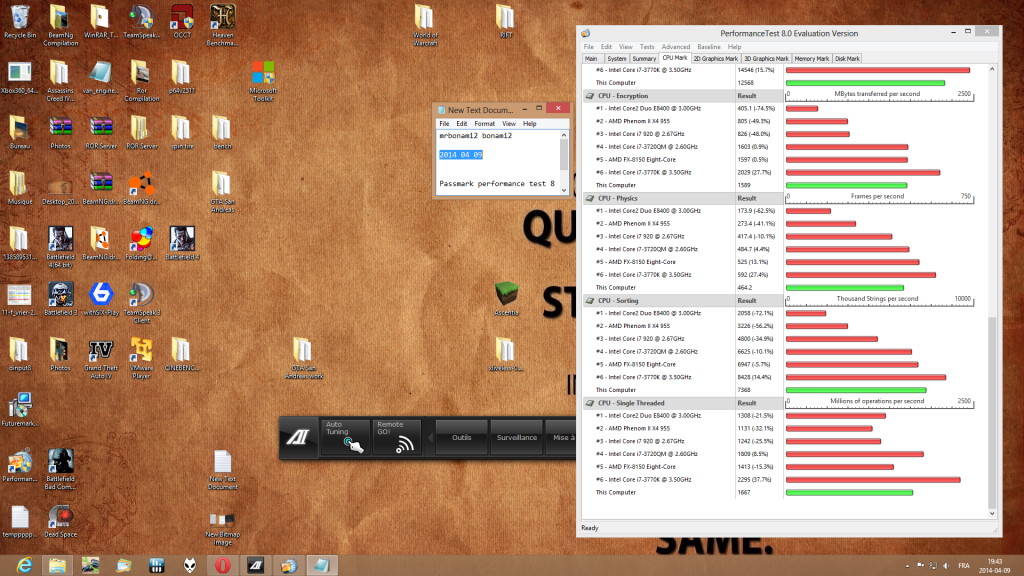Show hidden icons in the system tray

coord(907,566)
